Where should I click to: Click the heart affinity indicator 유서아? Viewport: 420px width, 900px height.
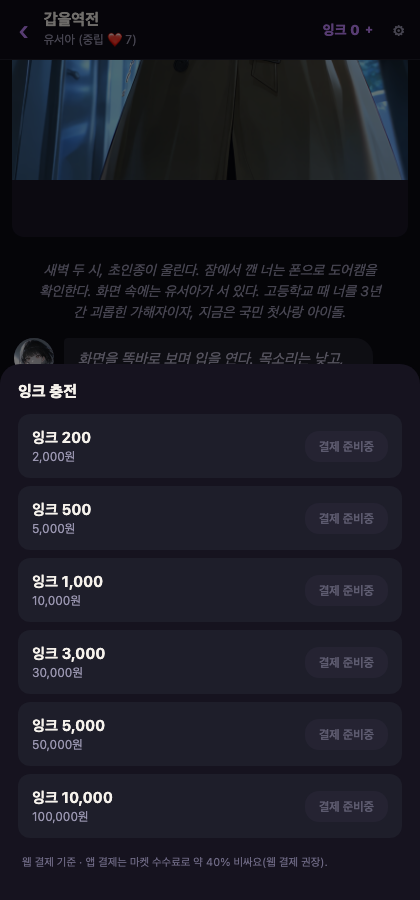click(x=90, y=40)
